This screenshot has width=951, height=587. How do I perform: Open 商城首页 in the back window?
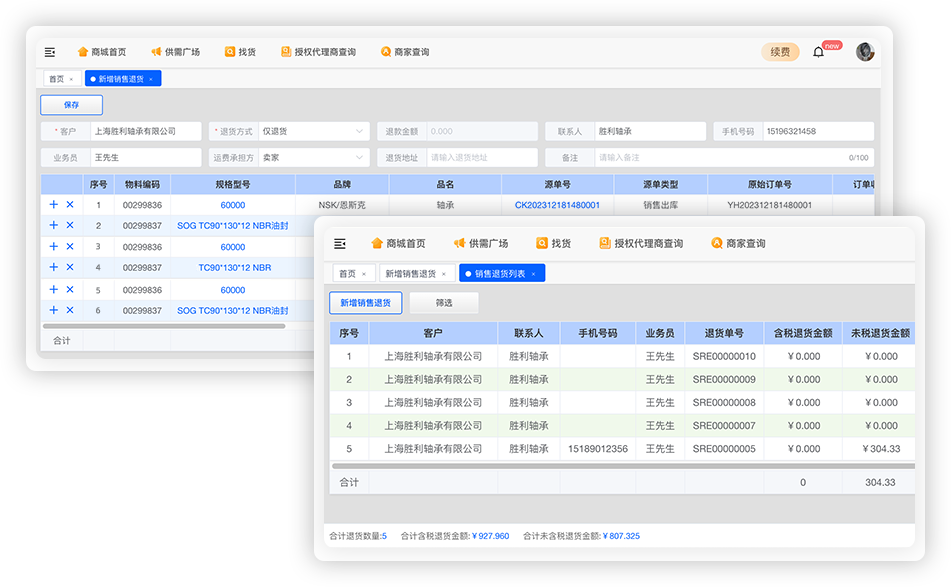[102, 52]
